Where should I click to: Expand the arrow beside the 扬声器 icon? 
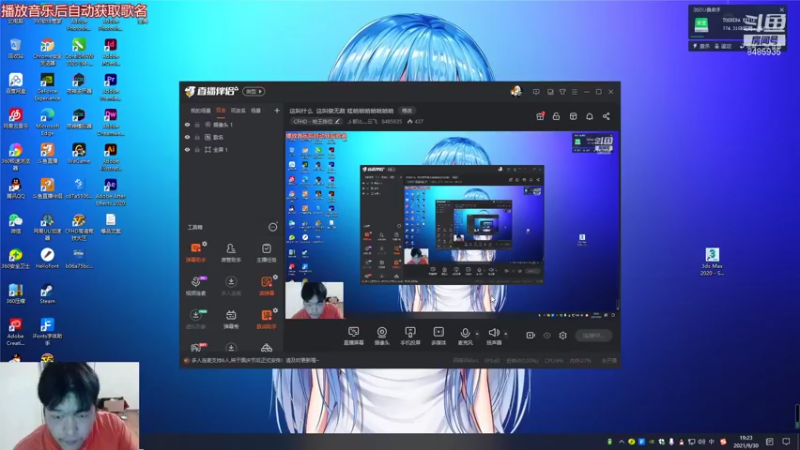point(506,334)
